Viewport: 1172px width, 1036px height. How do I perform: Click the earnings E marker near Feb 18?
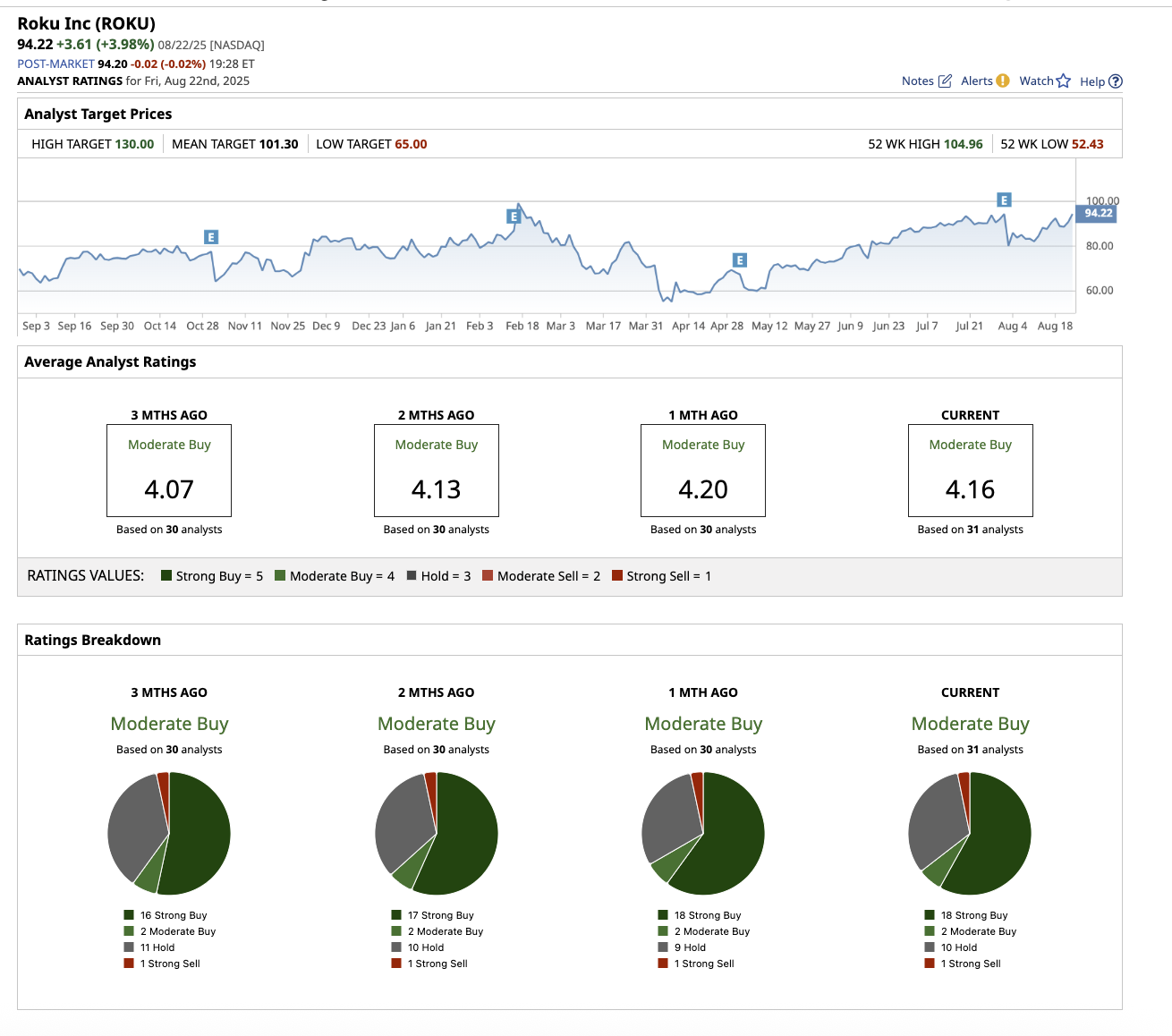coord(514,217)
